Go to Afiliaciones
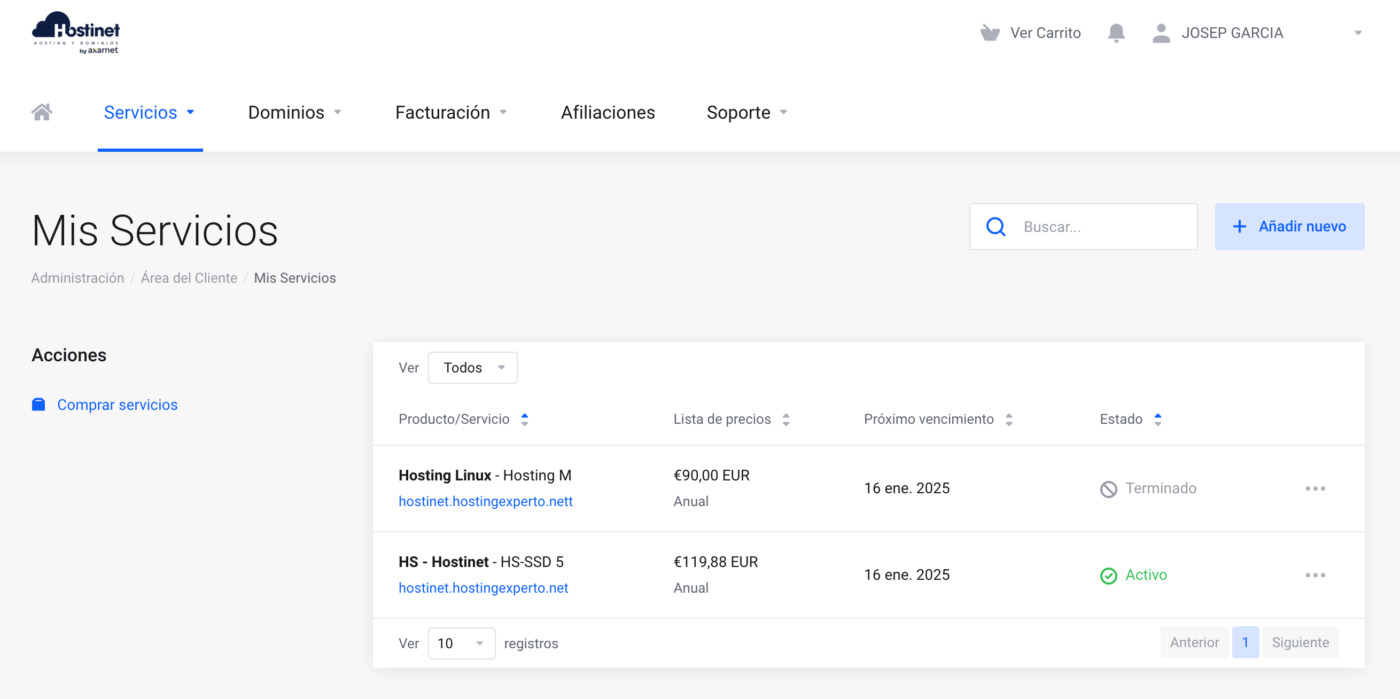Image resolution: width=1400 pixels, height=699 pixels. coord(608,113)
